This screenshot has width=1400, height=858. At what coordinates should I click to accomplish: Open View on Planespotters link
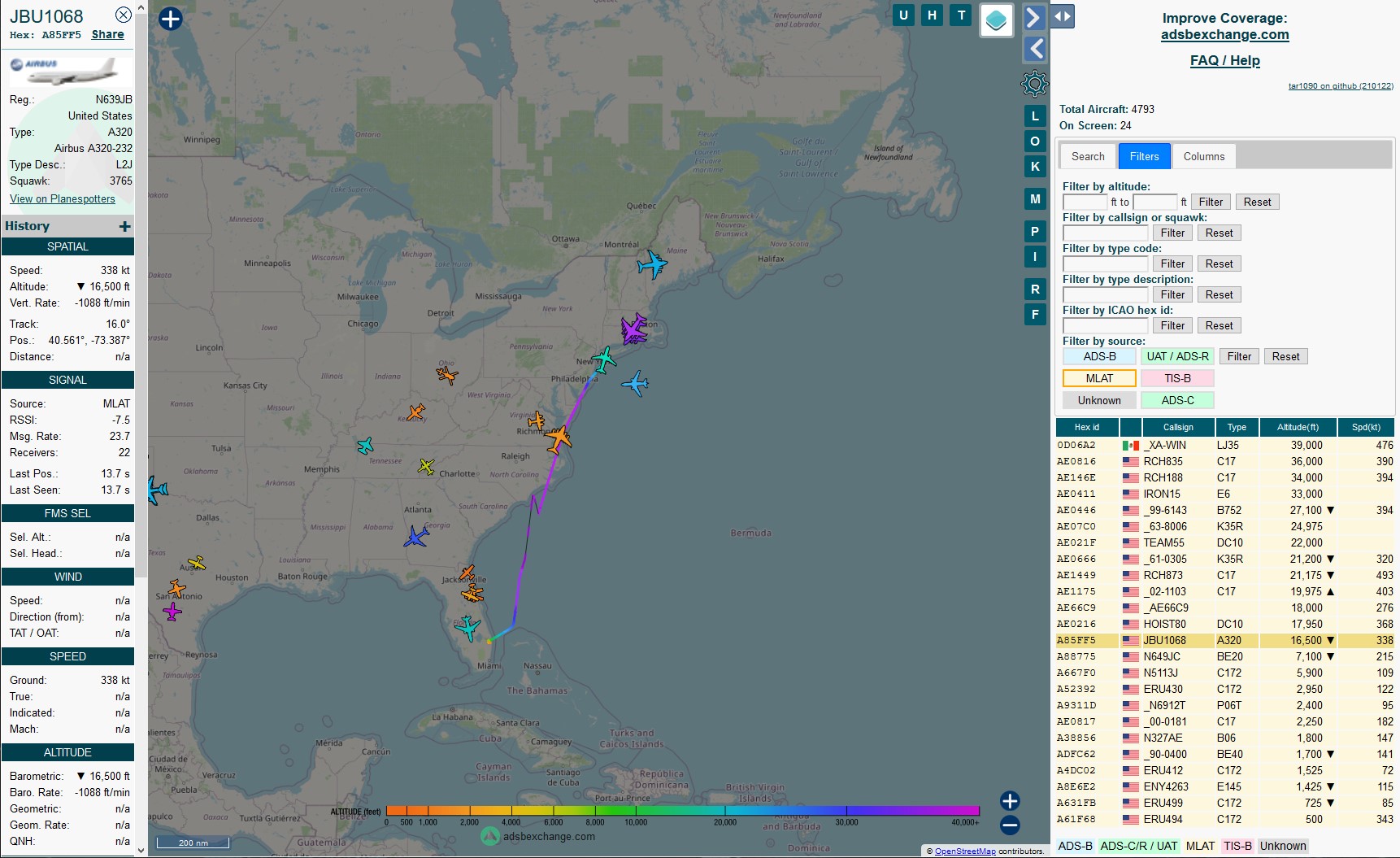63,198
